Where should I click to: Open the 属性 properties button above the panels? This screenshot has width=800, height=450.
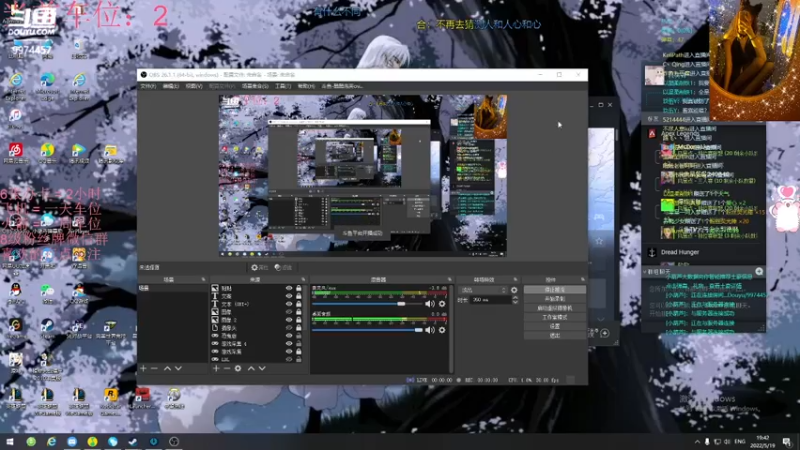[260, 267]
